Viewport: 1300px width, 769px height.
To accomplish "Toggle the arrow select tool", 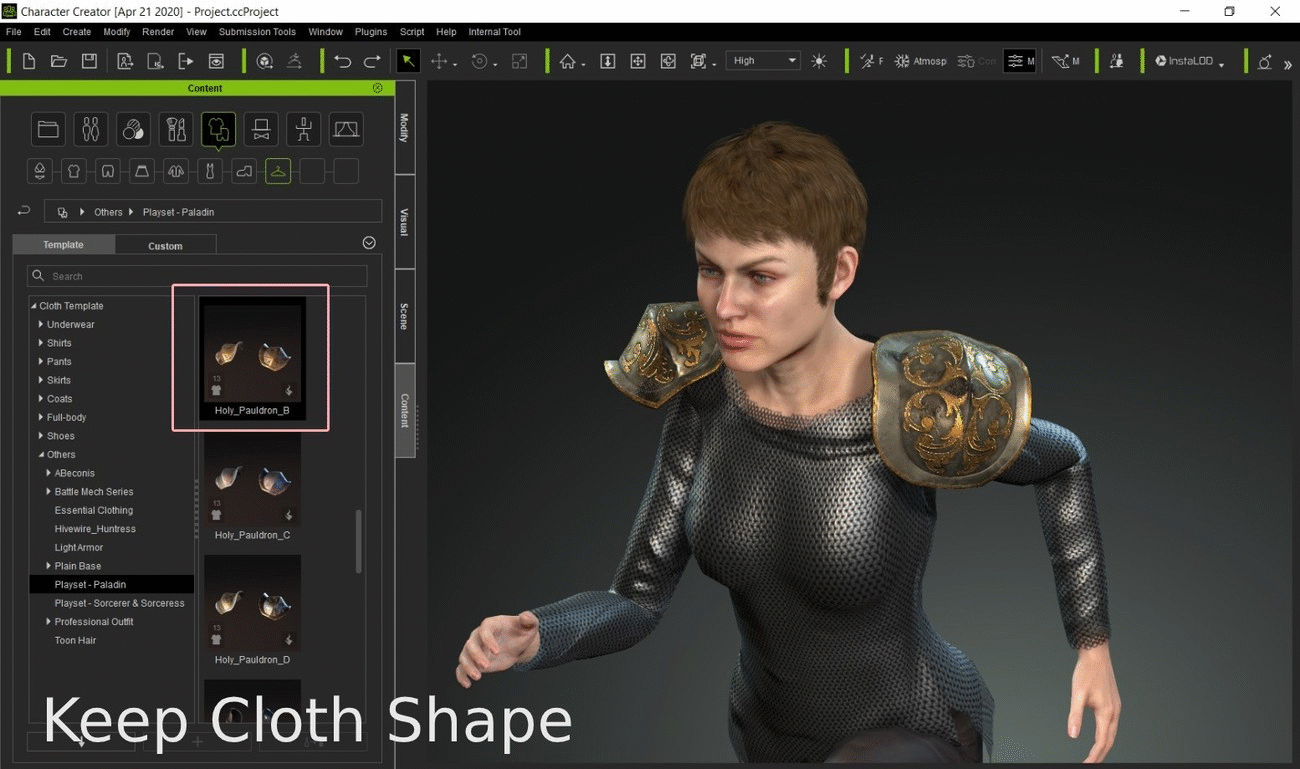I will pyautogui.click(x=407, y=61).
